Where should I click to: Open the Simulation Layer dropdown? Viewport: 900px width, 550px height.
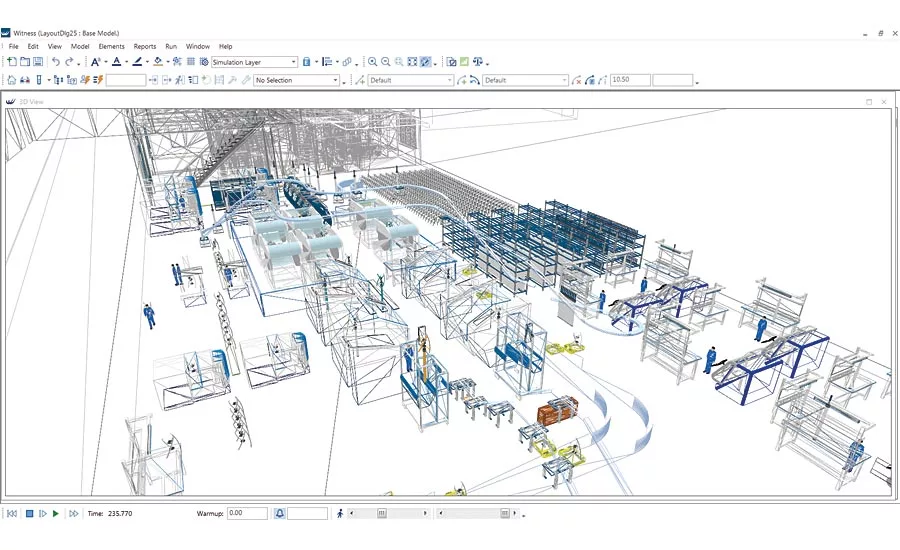254,62
